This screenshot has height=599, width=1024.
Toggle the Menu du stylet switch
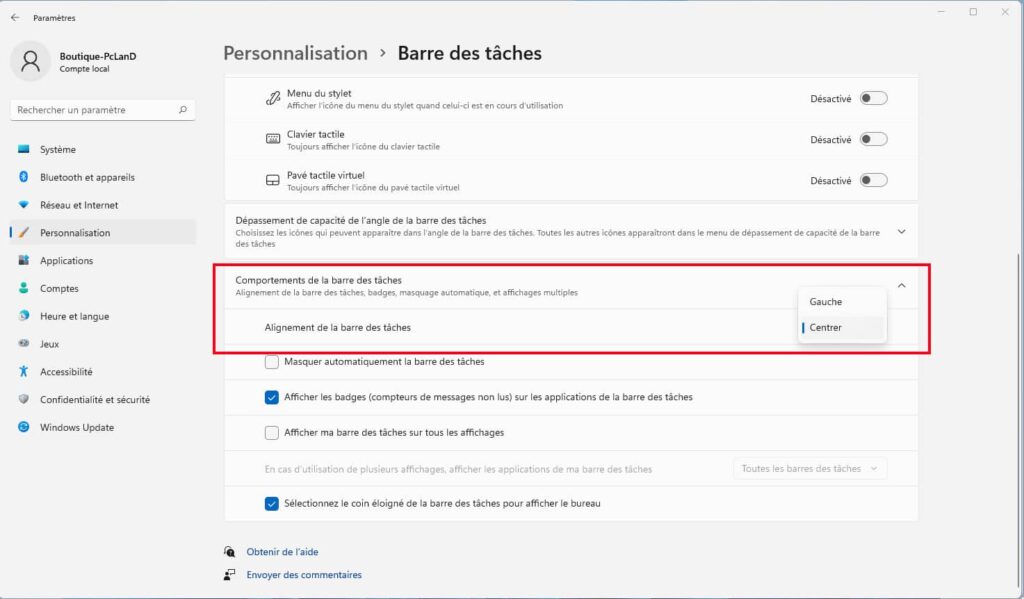point(873,98)
